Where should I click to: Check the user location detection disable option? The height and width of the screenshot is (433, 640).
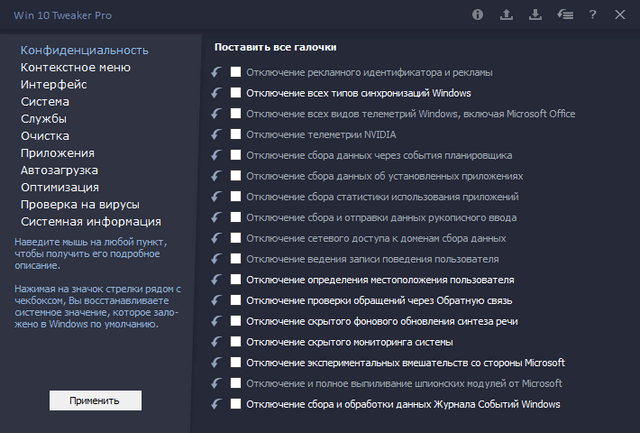coord(236,280)
